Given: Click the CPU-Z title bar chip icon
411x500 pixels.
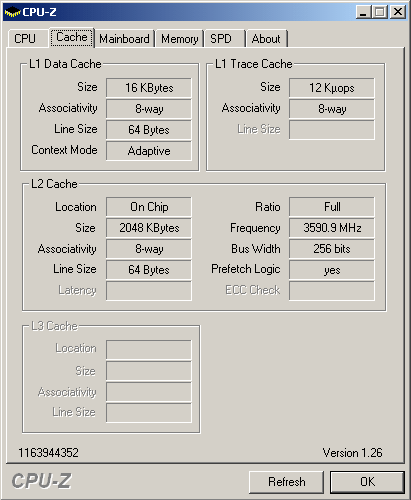Looking at the screenshot, I should [x=12, y=12].
